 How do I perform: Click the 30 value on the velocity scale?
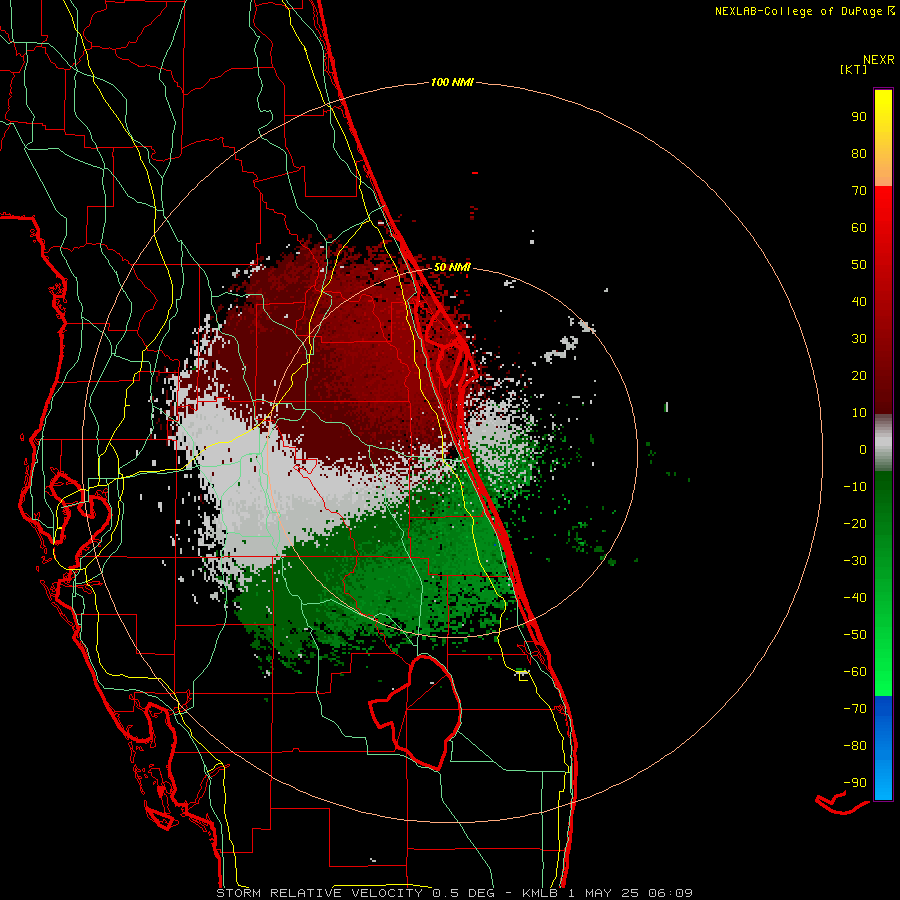click(x=859, y=339)
